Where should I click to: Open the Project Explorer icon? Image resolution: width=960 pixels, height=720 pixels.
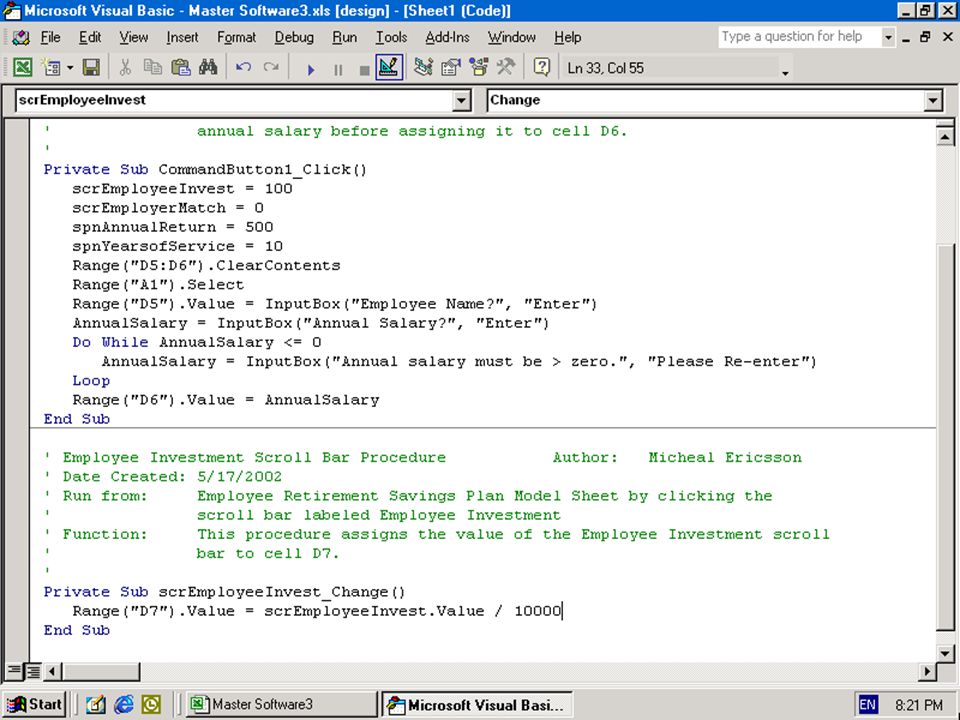pos(423,67)
